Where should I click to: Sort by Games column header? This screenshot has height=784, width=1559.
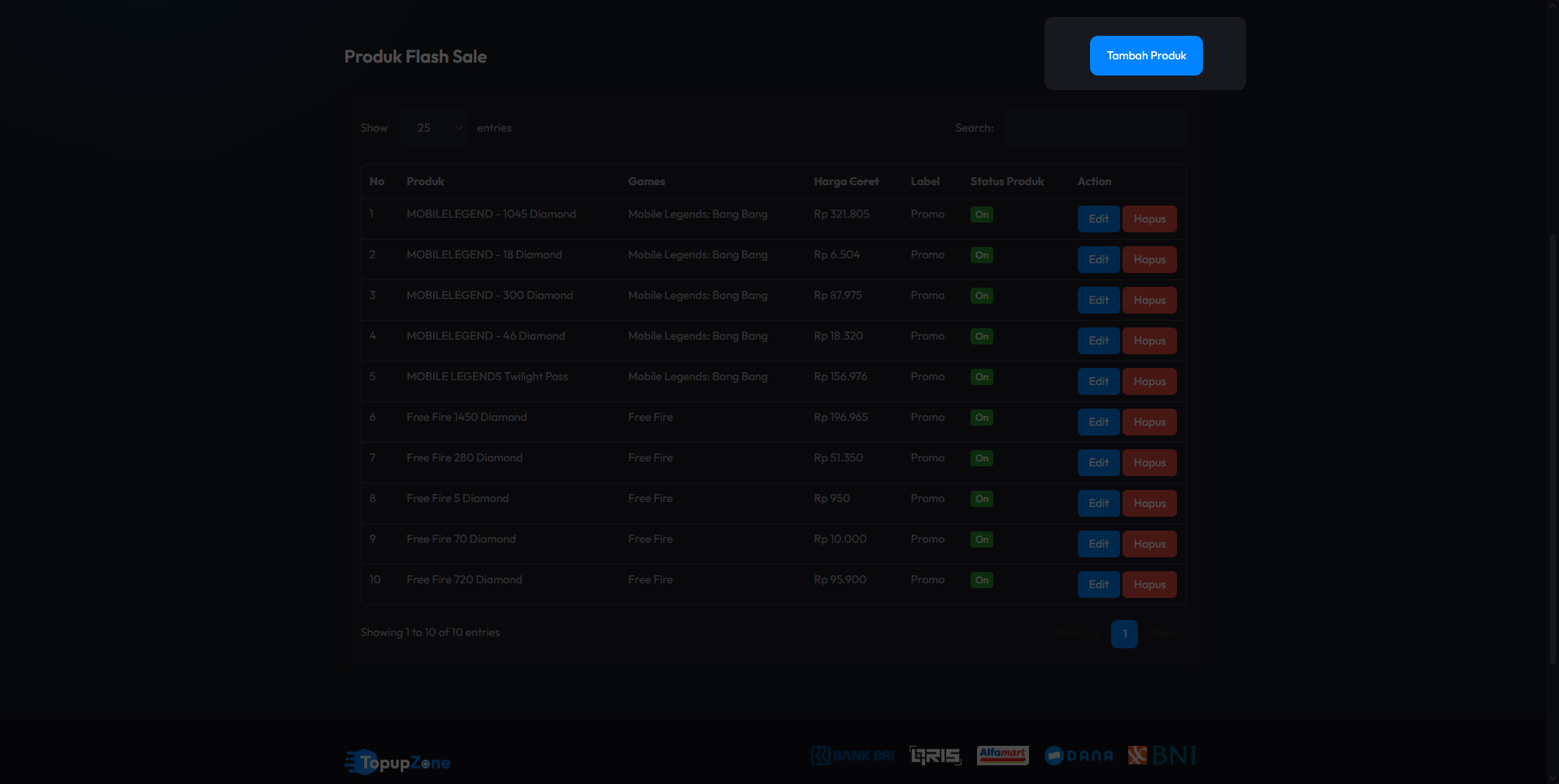point(646,181)
